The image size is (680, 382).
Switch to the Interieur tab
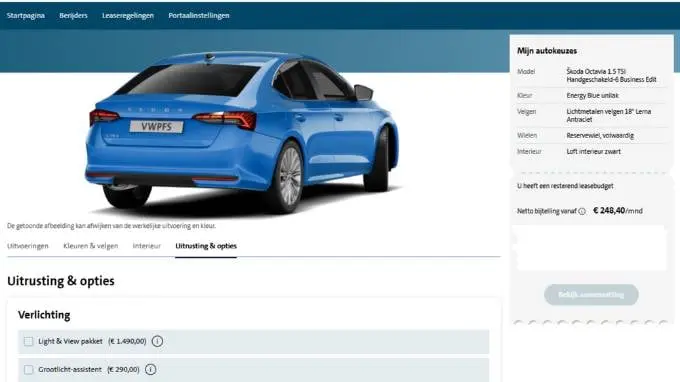point(147,246)
